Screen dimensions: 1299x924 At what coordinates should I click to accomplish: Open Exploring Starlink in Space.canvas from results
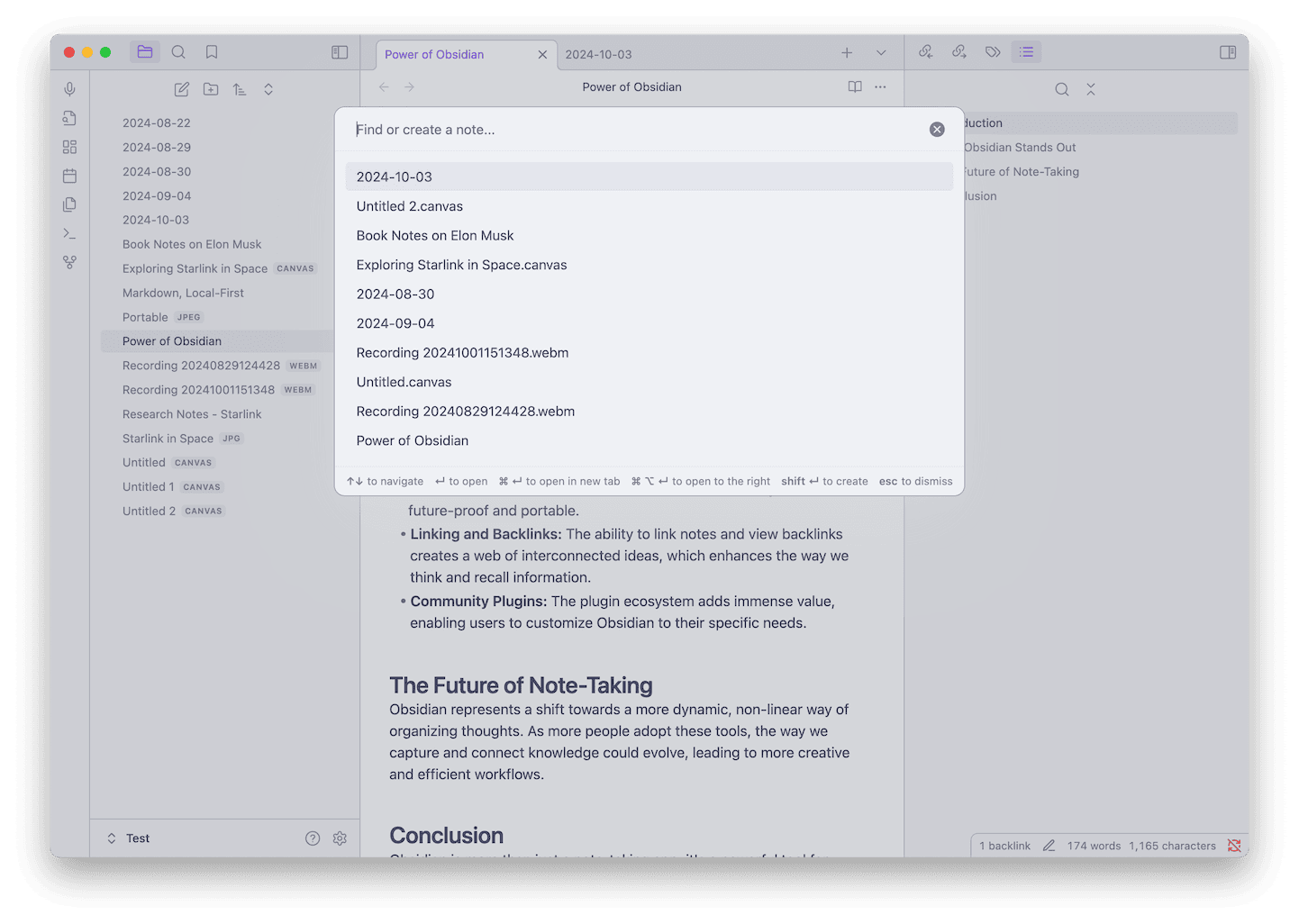(x=461, y=264)
